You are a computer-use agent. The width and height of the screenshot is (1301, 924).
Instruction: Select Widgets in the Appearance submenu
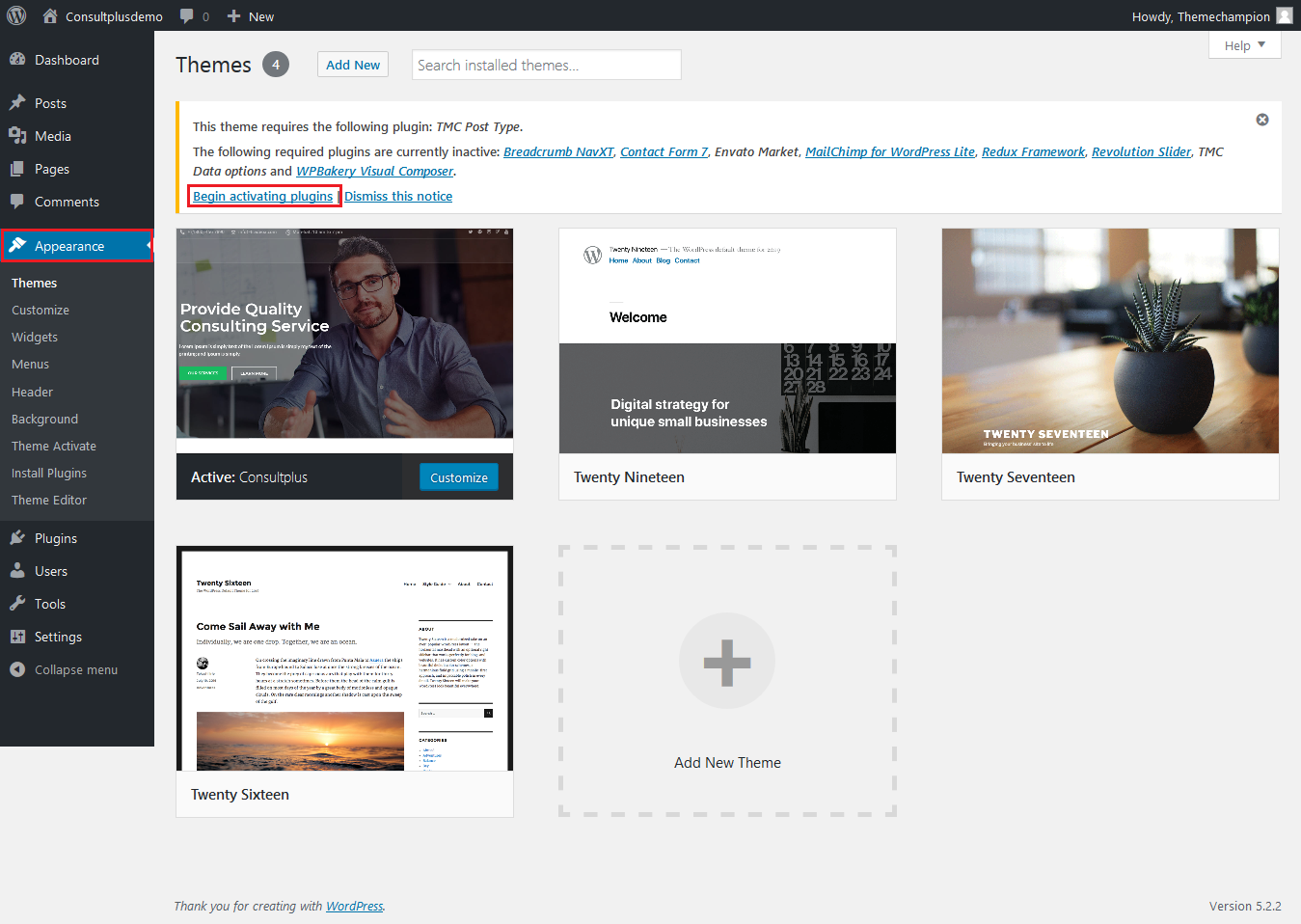pyautogui.click(x=35, y=337)
